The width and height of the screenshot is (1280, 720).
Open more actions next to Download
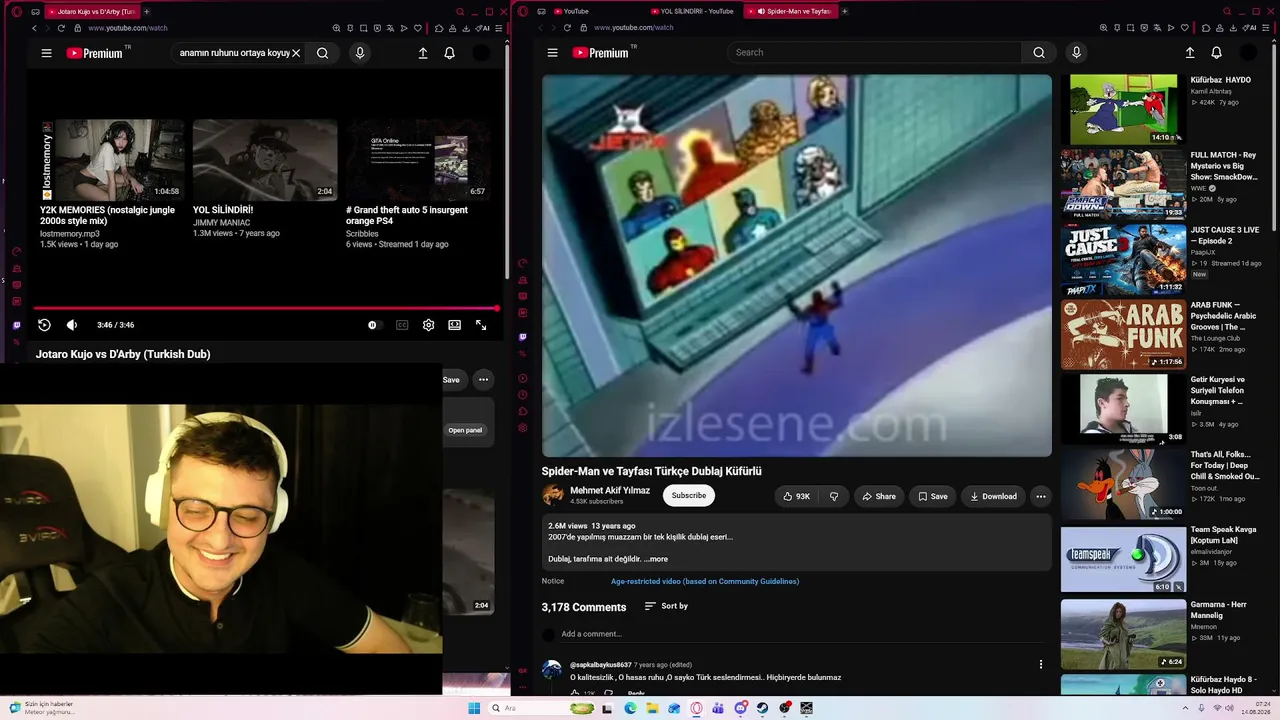[1041, 496]
